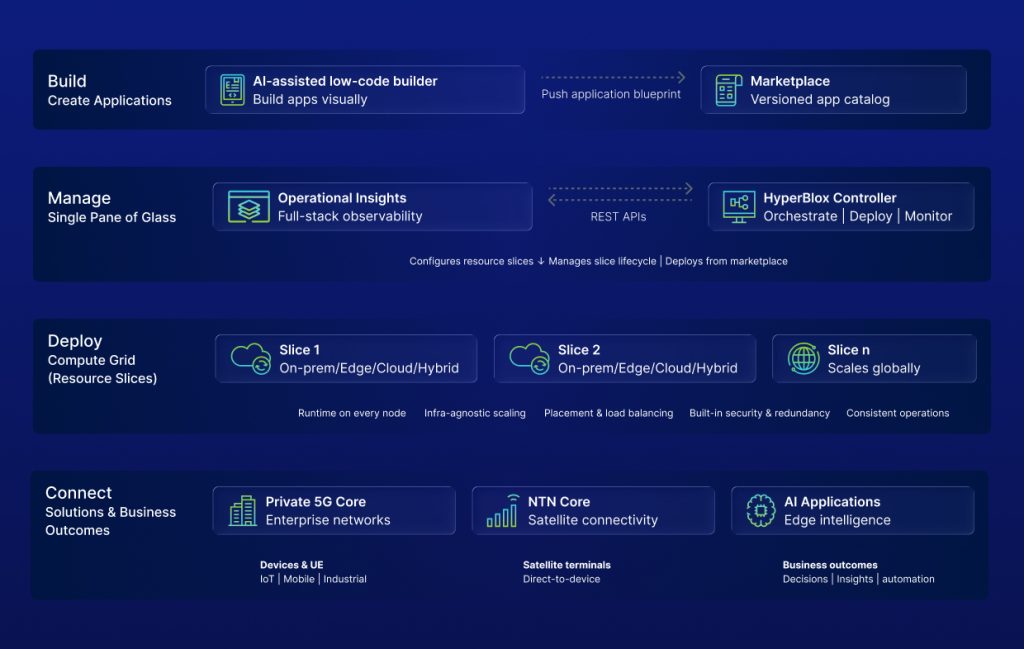Click the NTN Core signal bars icon

pyautogui.click(x=502, y=511)
